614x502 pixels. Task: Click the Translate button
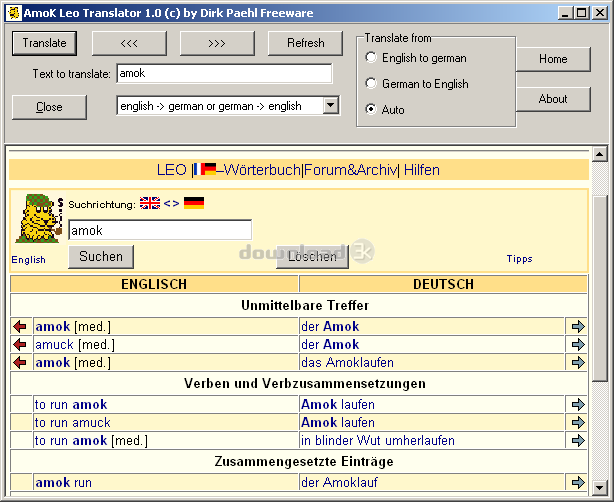[44, 43]
